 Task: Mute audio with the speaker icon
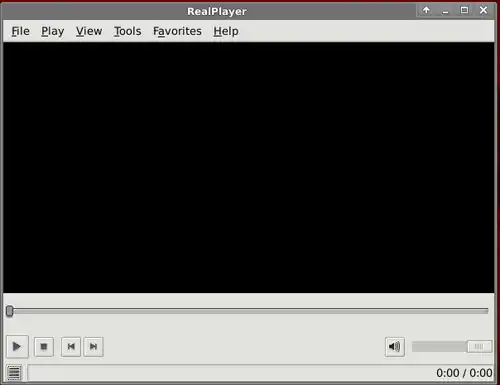click(x=395, y=347)
